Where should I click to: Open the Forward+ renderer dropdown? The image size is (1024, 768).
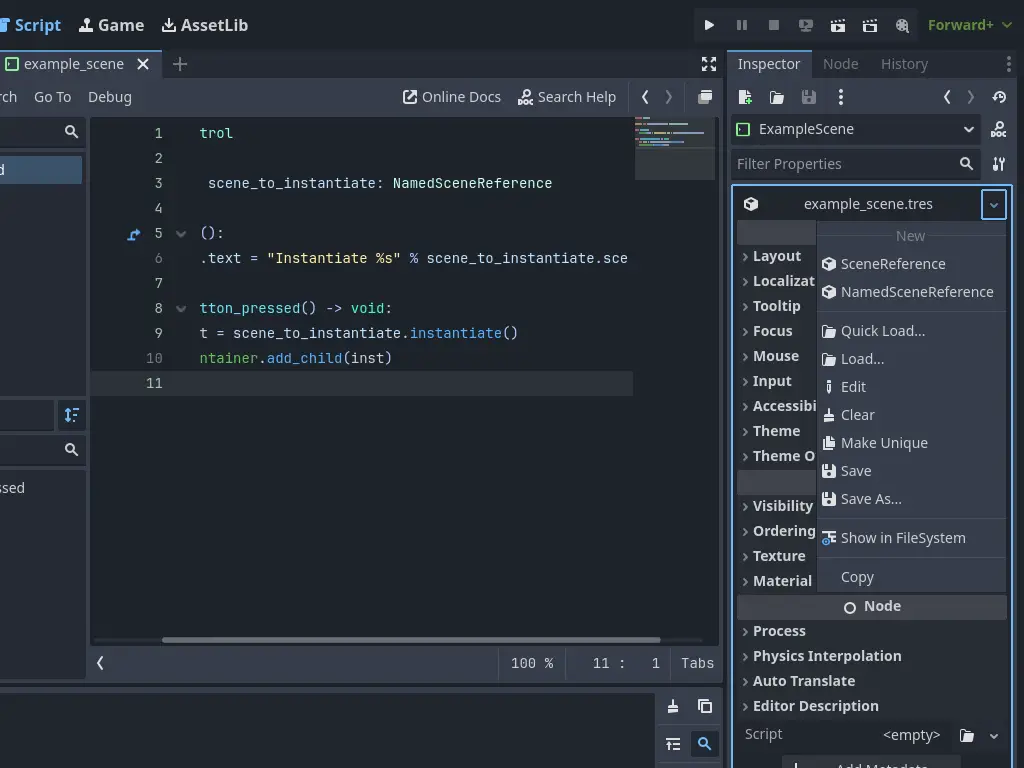pos(970,25)
